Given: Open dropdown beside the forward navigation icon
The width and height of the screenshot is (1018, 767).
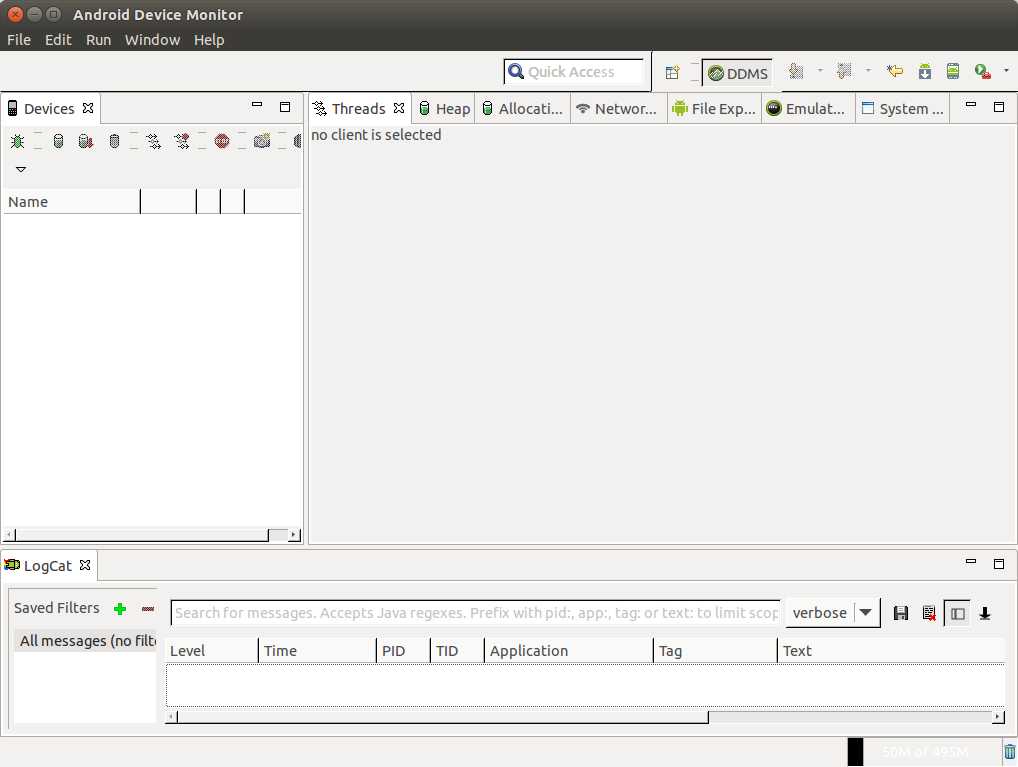Looking at the screenshot, I should tap(868, 70).
